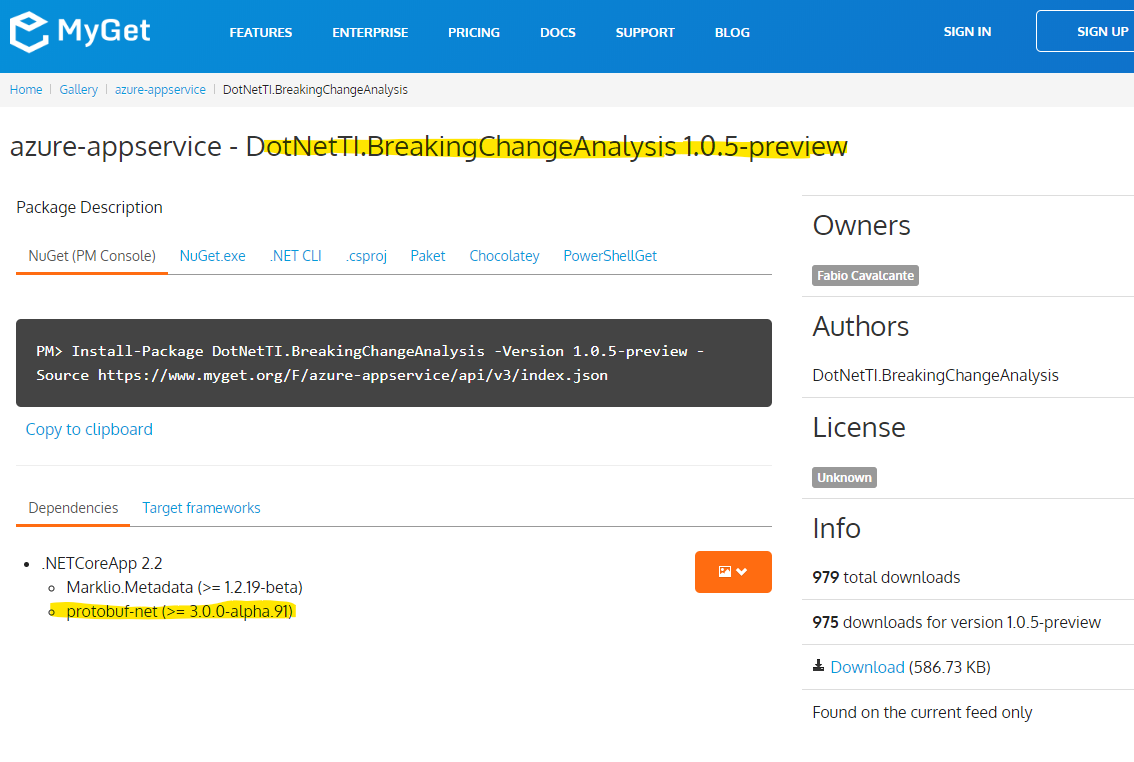Click DotNetTI.BreakingChangeAnalysis breadcrumb text
1134x762 pixels.
pyautogui.click(x=315, y=90)
